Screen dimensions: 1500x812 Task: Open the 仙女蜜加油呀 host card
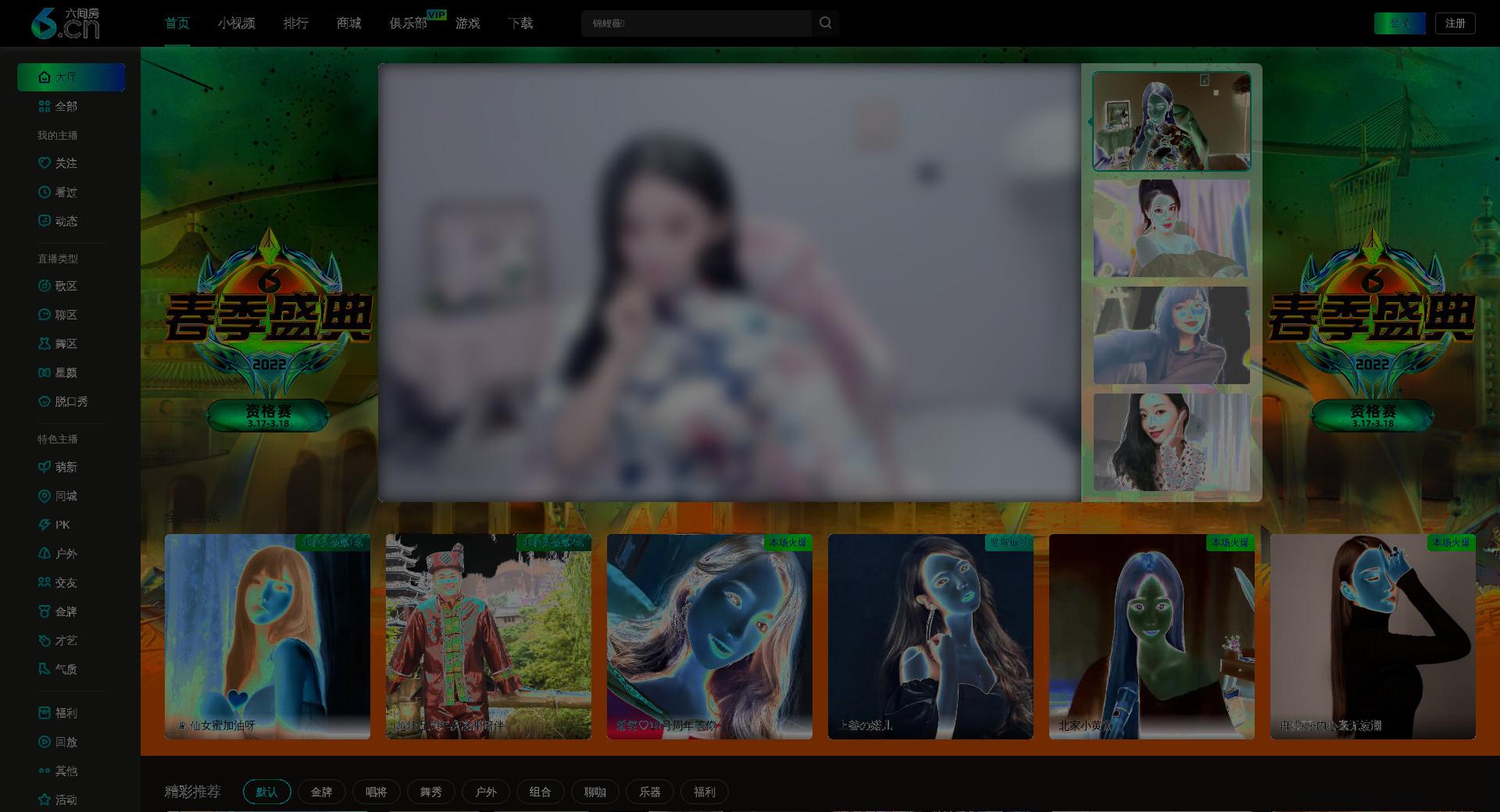[x=267, y=636]
